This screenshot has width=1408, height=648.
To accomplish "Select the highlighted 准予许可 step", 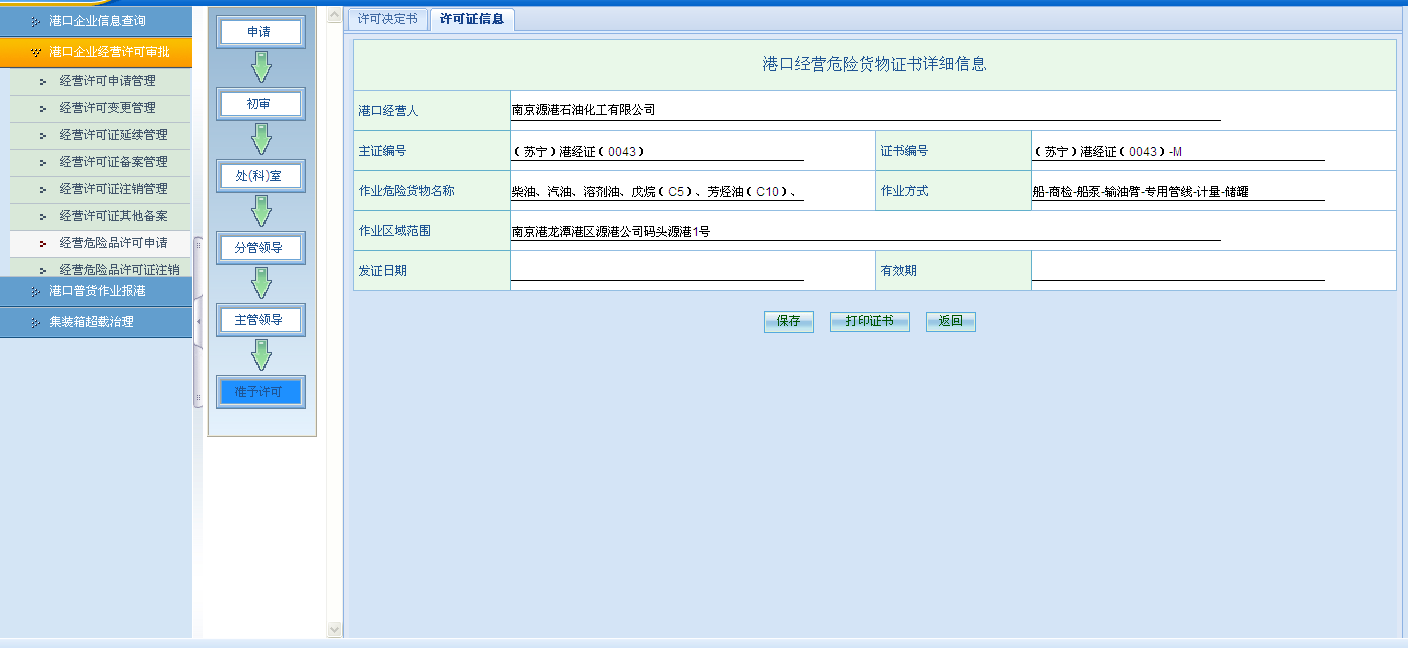I will click(x=259, y=392).
